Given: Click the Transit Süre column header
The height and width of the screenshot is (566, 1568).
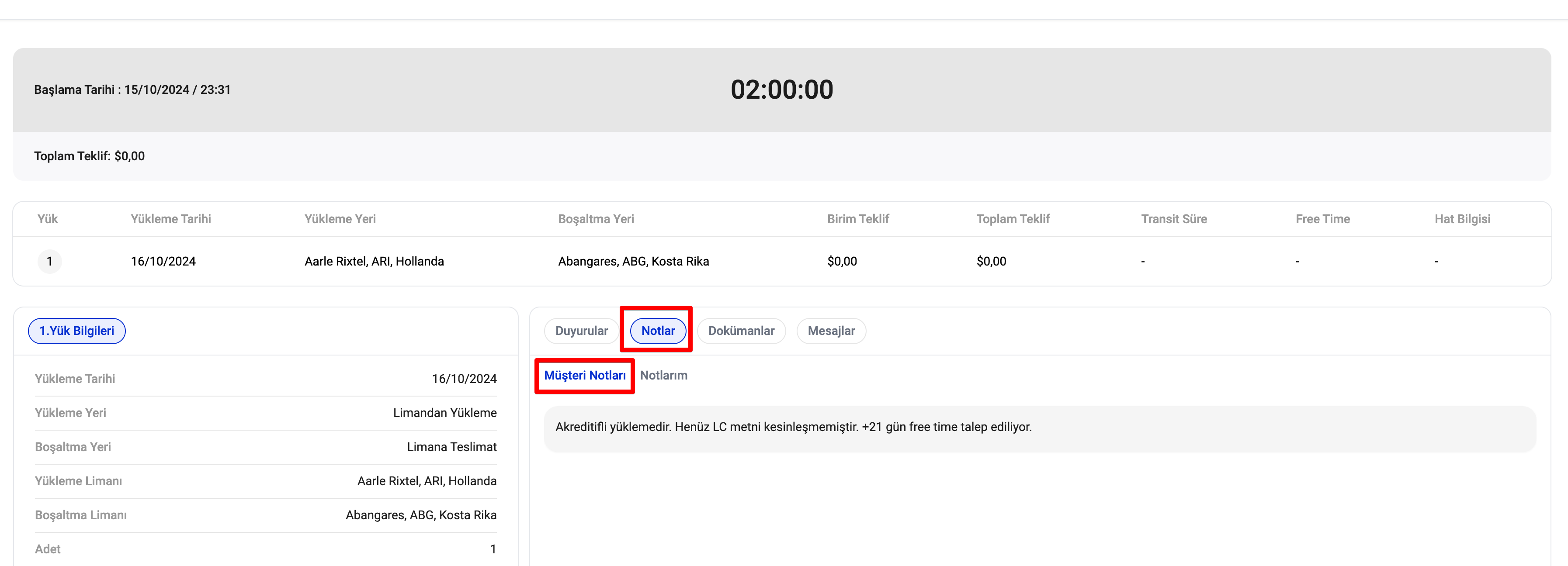Looking at the screenshot, I should [1173, 219].
